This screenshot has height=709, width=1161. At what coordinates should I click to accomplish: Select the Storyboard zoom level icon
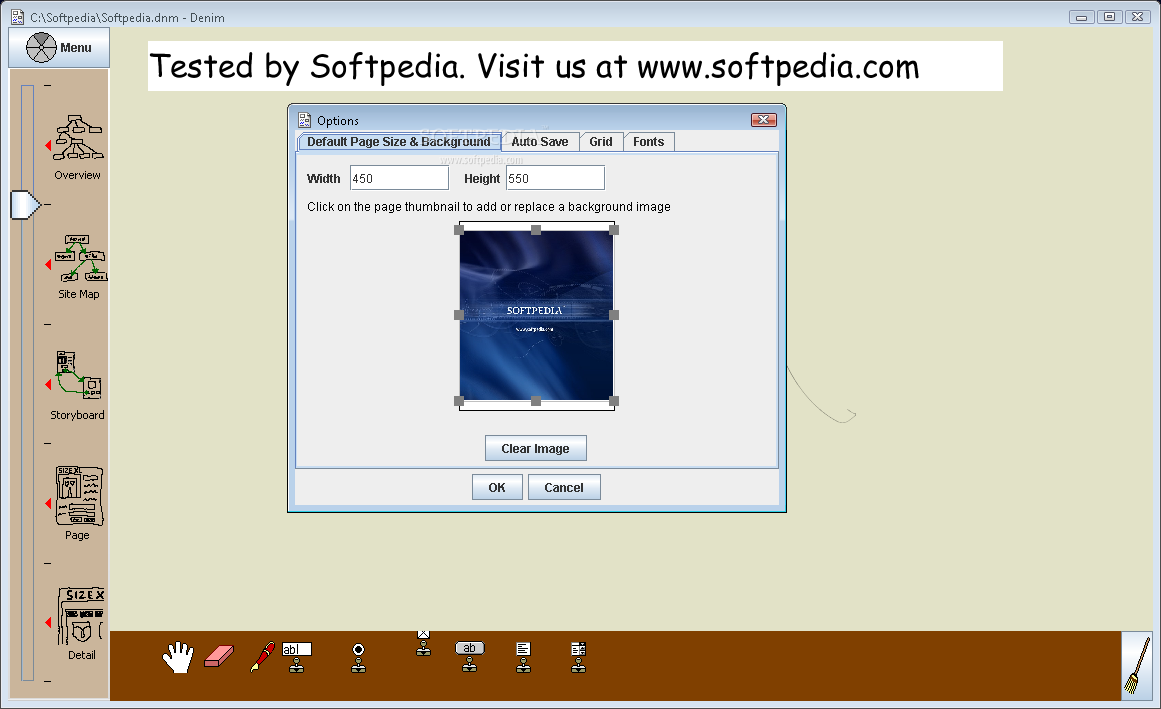78,375
